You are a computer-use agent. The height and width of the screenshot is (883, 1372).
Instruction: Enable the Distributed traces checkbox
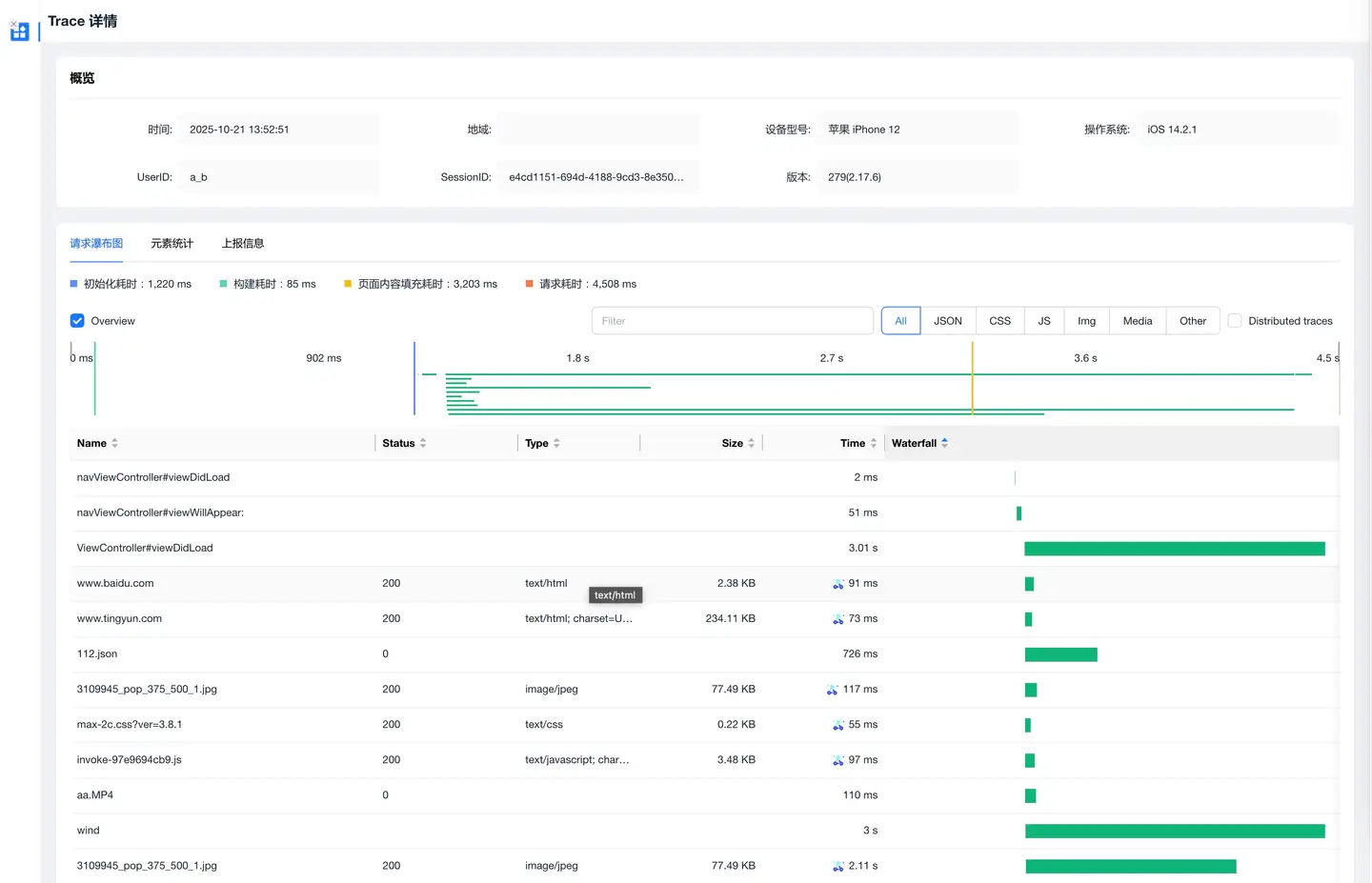click(x=1235, y=321)
